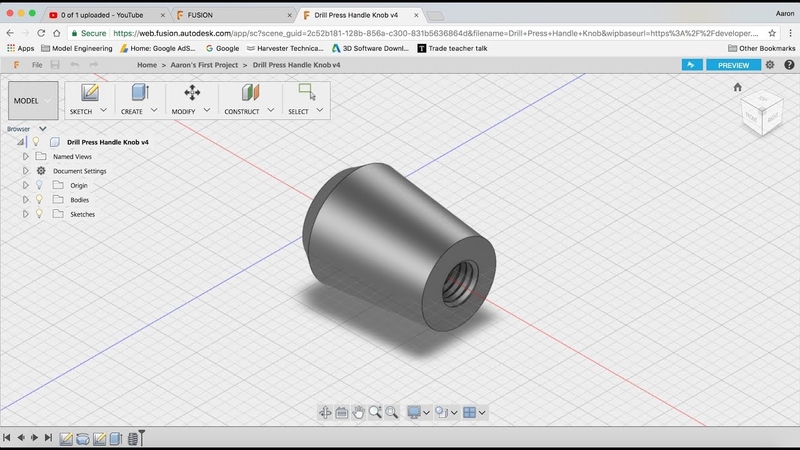Expand the Named Views node

(26, 157)
